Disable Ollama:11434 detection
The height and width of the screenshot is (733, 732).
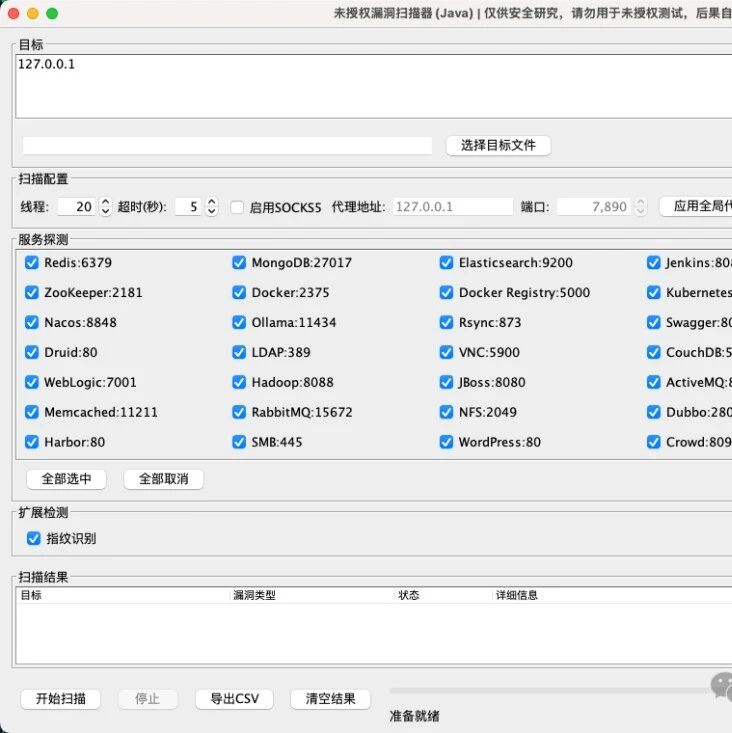click(x=239, y=323)
